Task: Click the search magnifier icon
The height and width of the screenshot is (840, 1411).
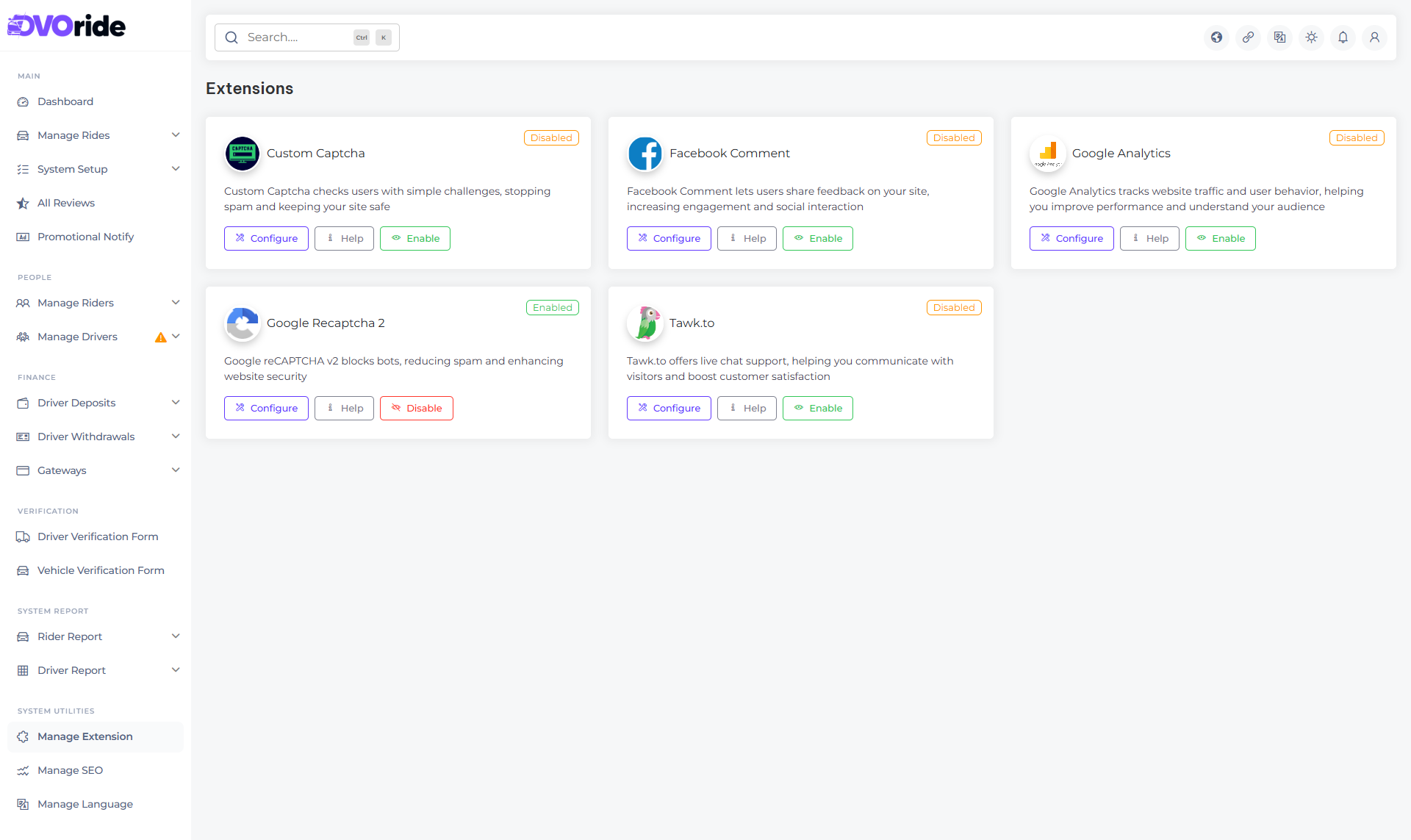Action: click(x=231, y=37)
